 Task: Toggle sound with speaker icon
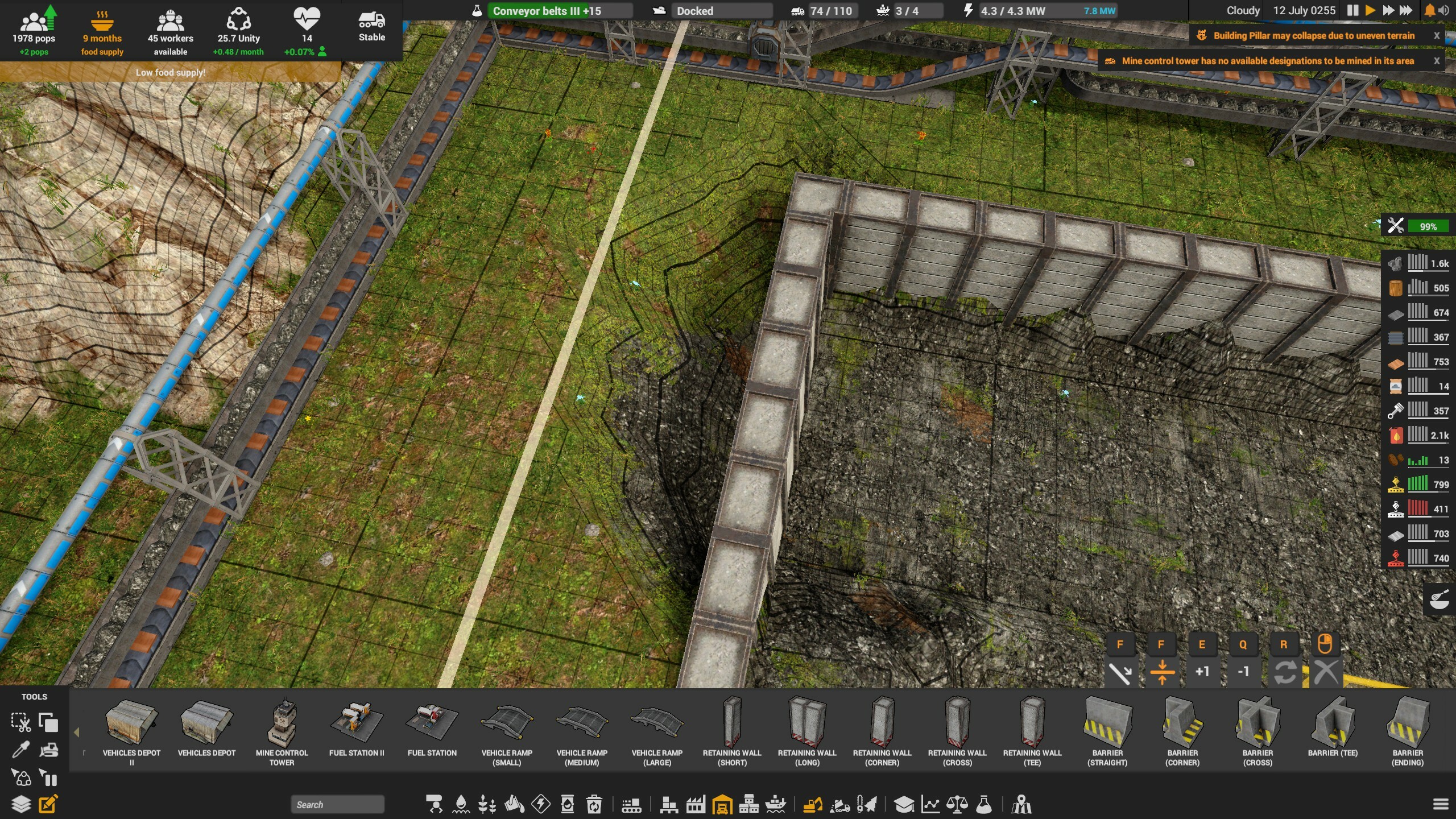(1443, 10)
